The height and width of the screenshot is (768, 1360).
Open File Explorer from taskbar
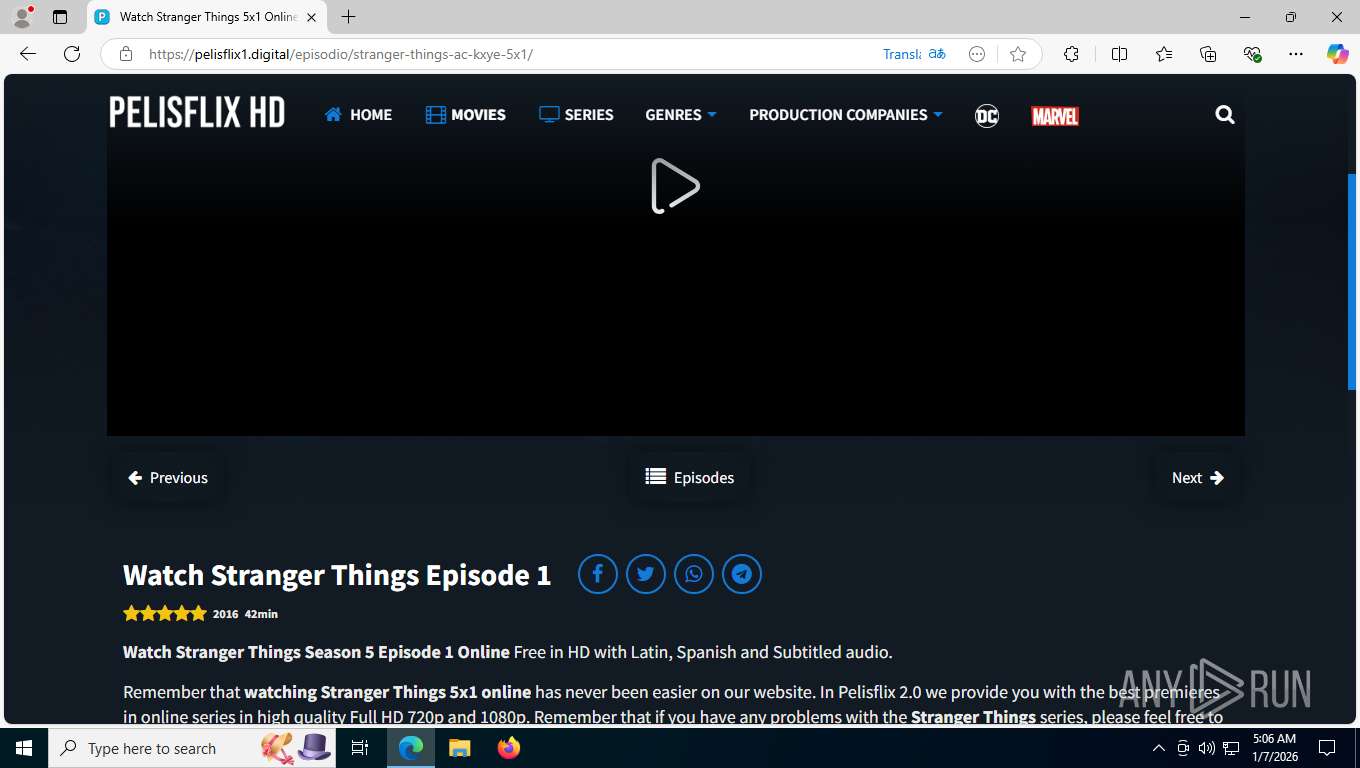459,748
